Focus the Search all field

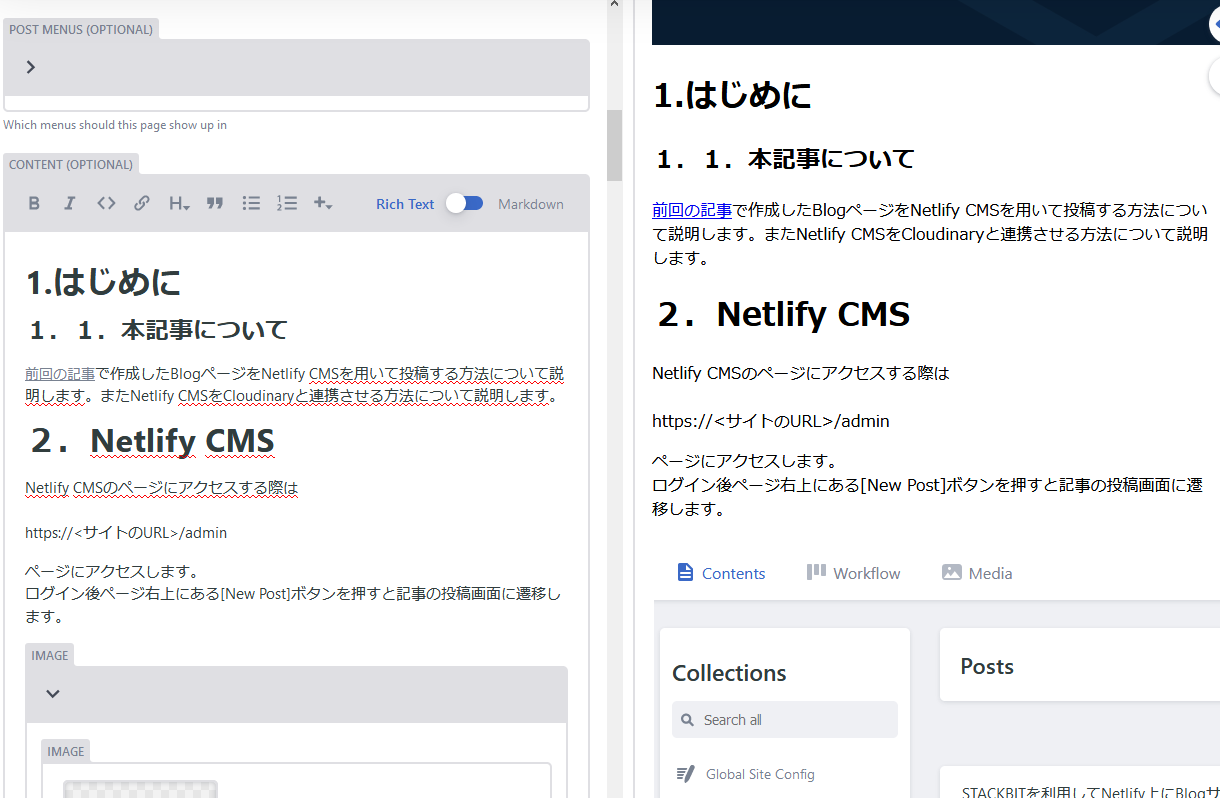[785, 720]
